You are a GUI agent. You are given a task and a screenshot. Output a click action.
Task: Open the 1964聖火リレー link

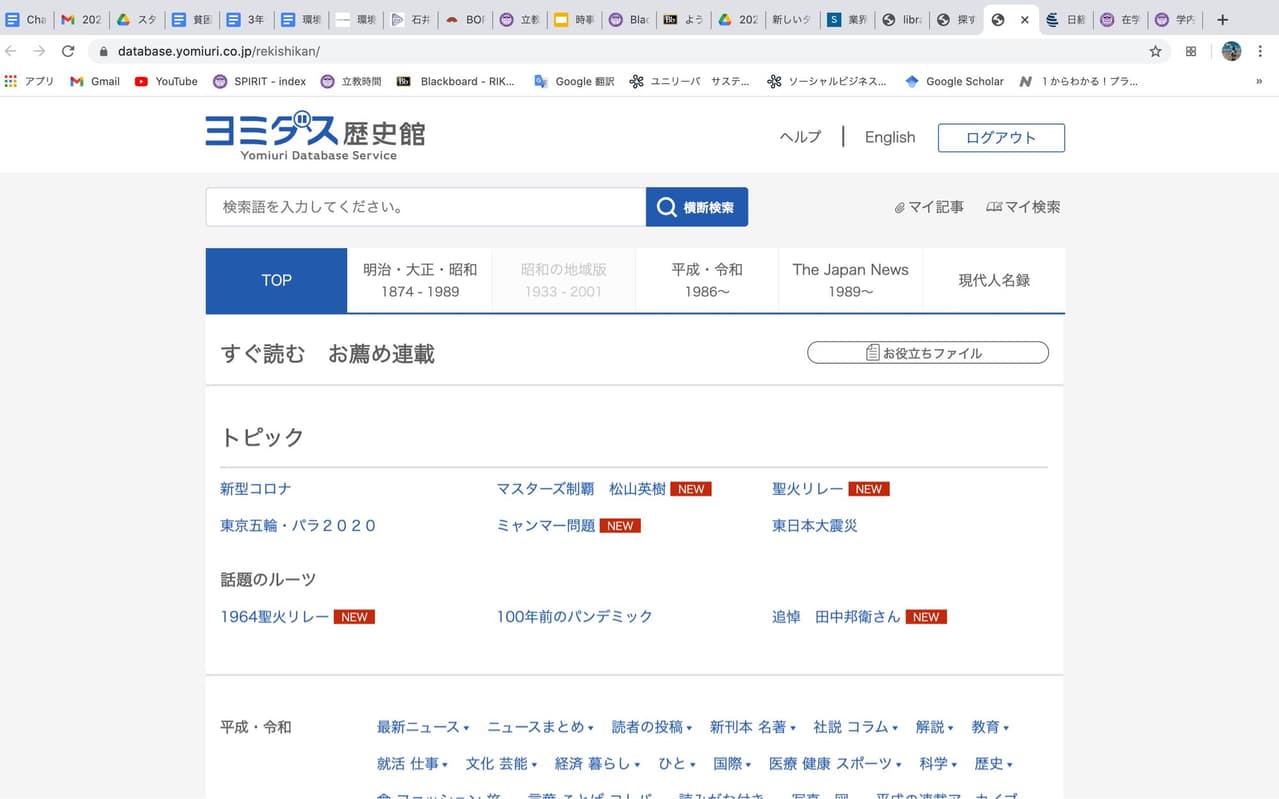(275, 617)
